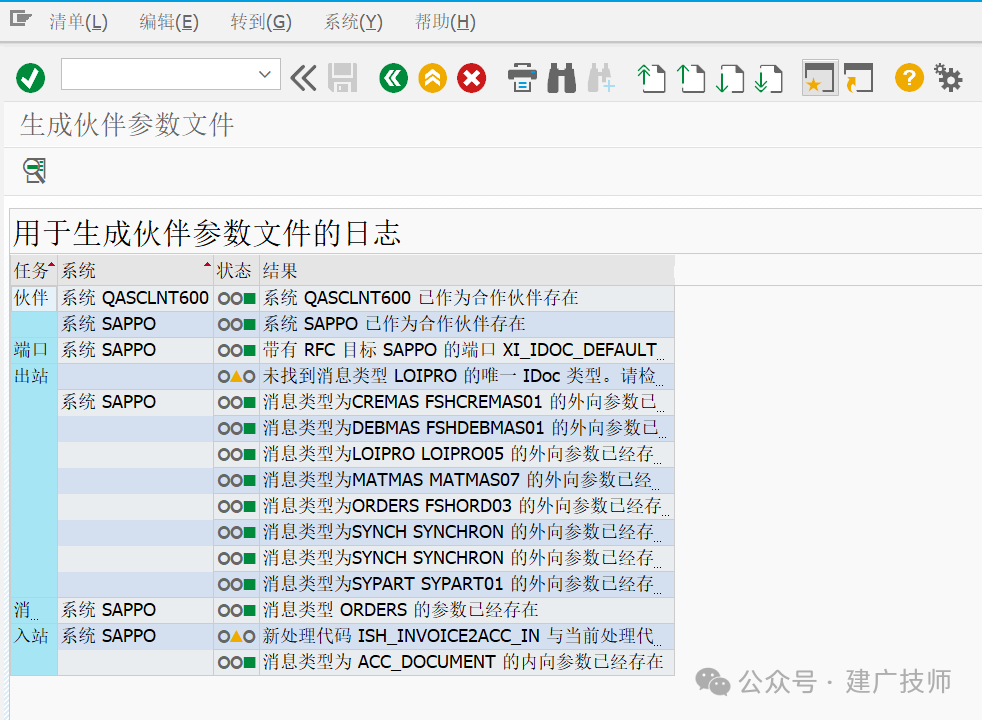Open the SAP system menu icon
The image size is (982, 720).
[21, 19]
